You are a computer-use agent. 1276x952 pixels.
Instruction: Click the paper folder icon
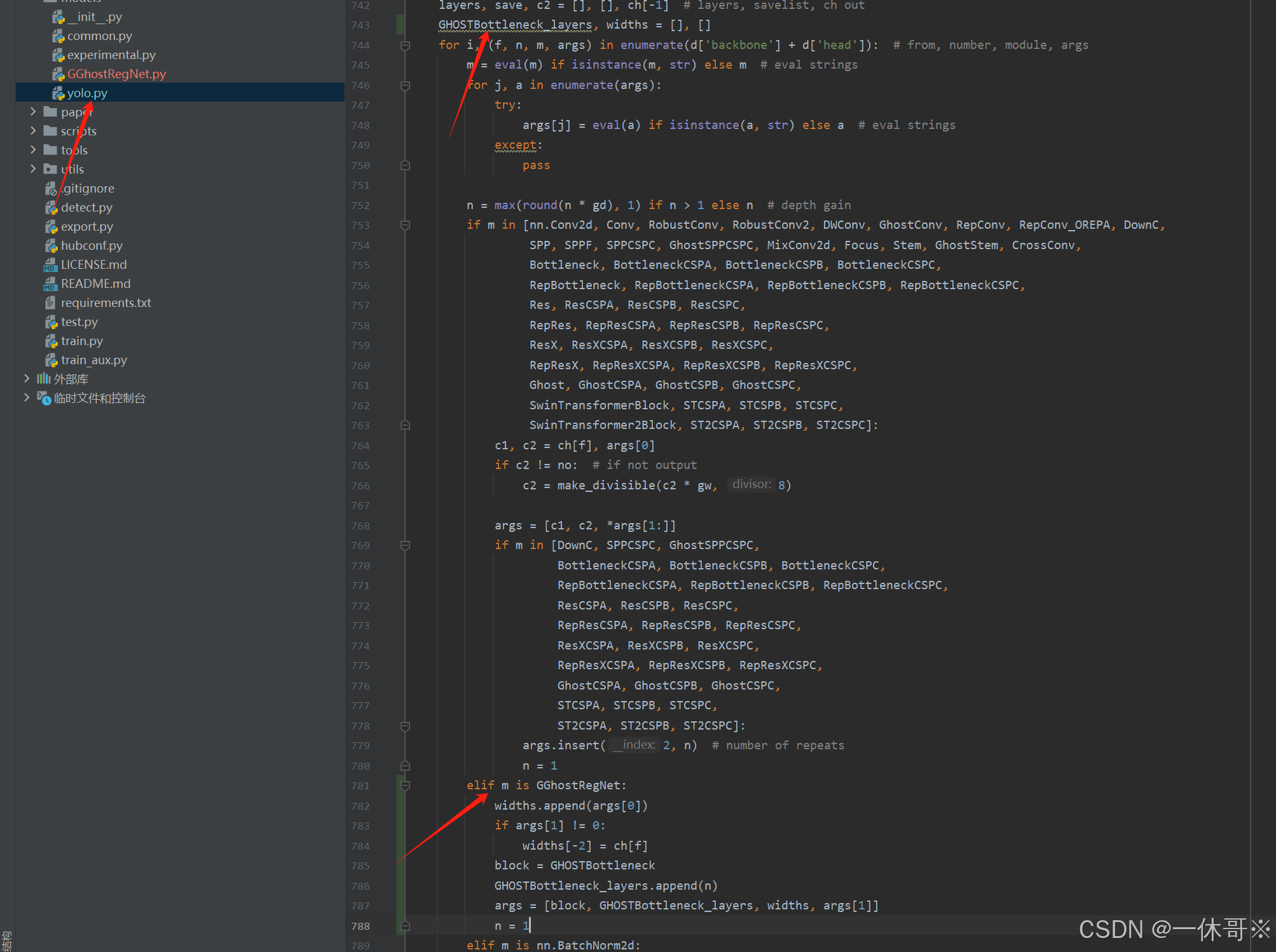[50, 112]
